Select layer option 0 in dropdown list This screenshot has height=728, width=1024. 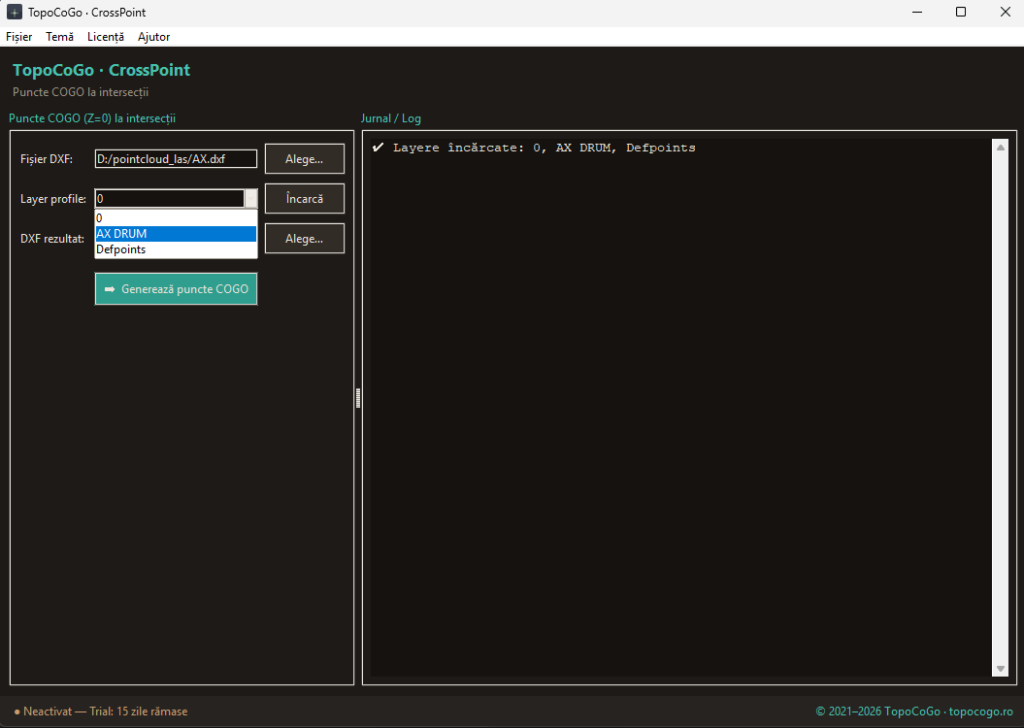(176, 218)
